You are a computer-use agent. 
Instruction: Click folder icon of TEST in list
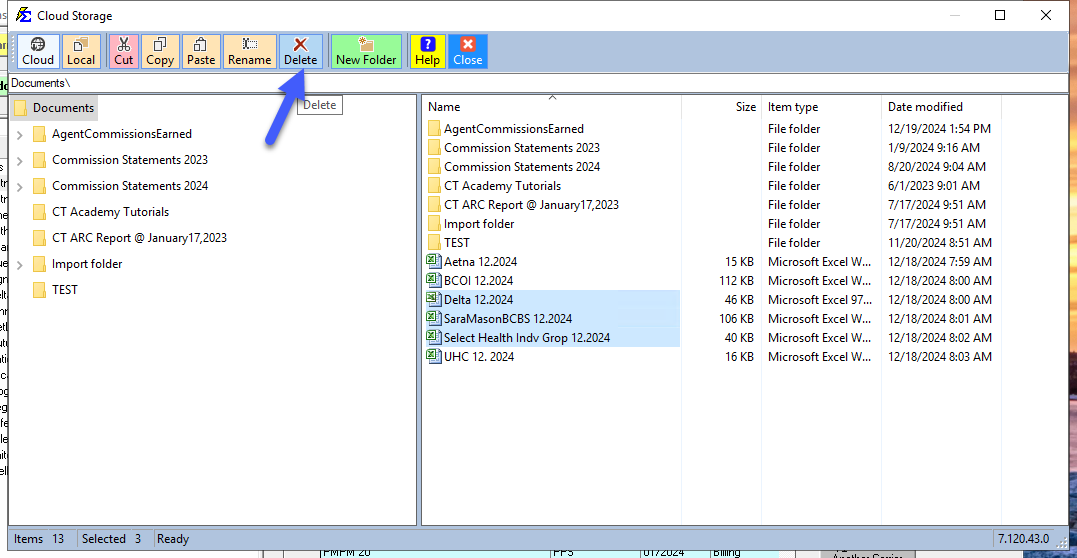[x=433, y=243]
